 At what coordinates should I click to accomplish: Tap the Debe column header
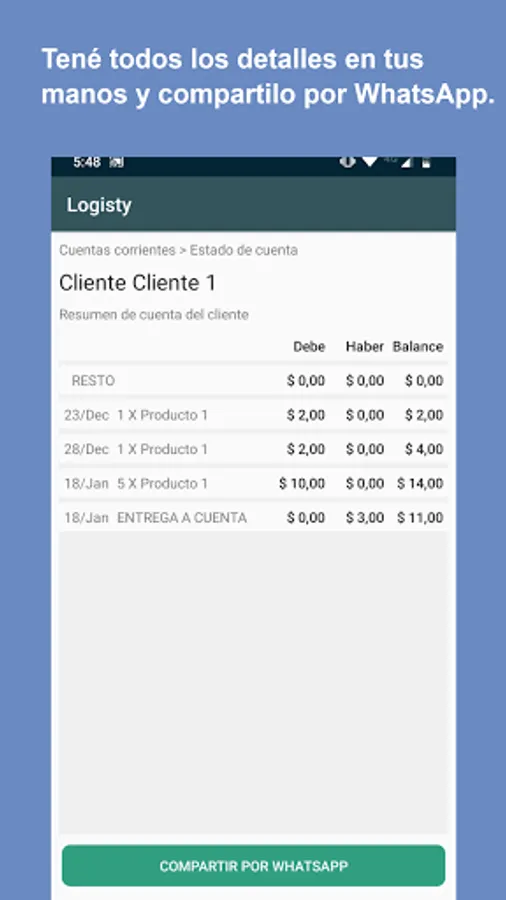[309, 347]
